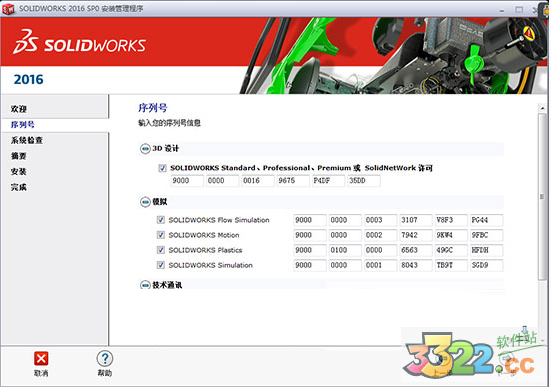Toggle SOLIDWORKS Simulation checkbox

161,265
